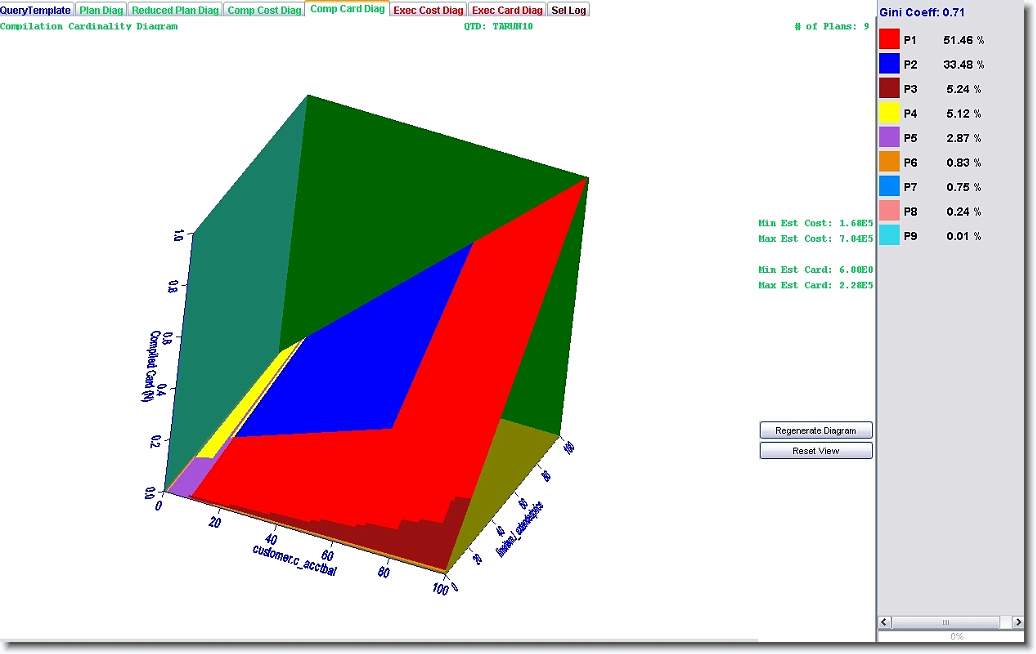Select the orange P6 legend swatch
Image resolution: width=1036 pixels, height=654 pixels.
(x=889, y=162)
